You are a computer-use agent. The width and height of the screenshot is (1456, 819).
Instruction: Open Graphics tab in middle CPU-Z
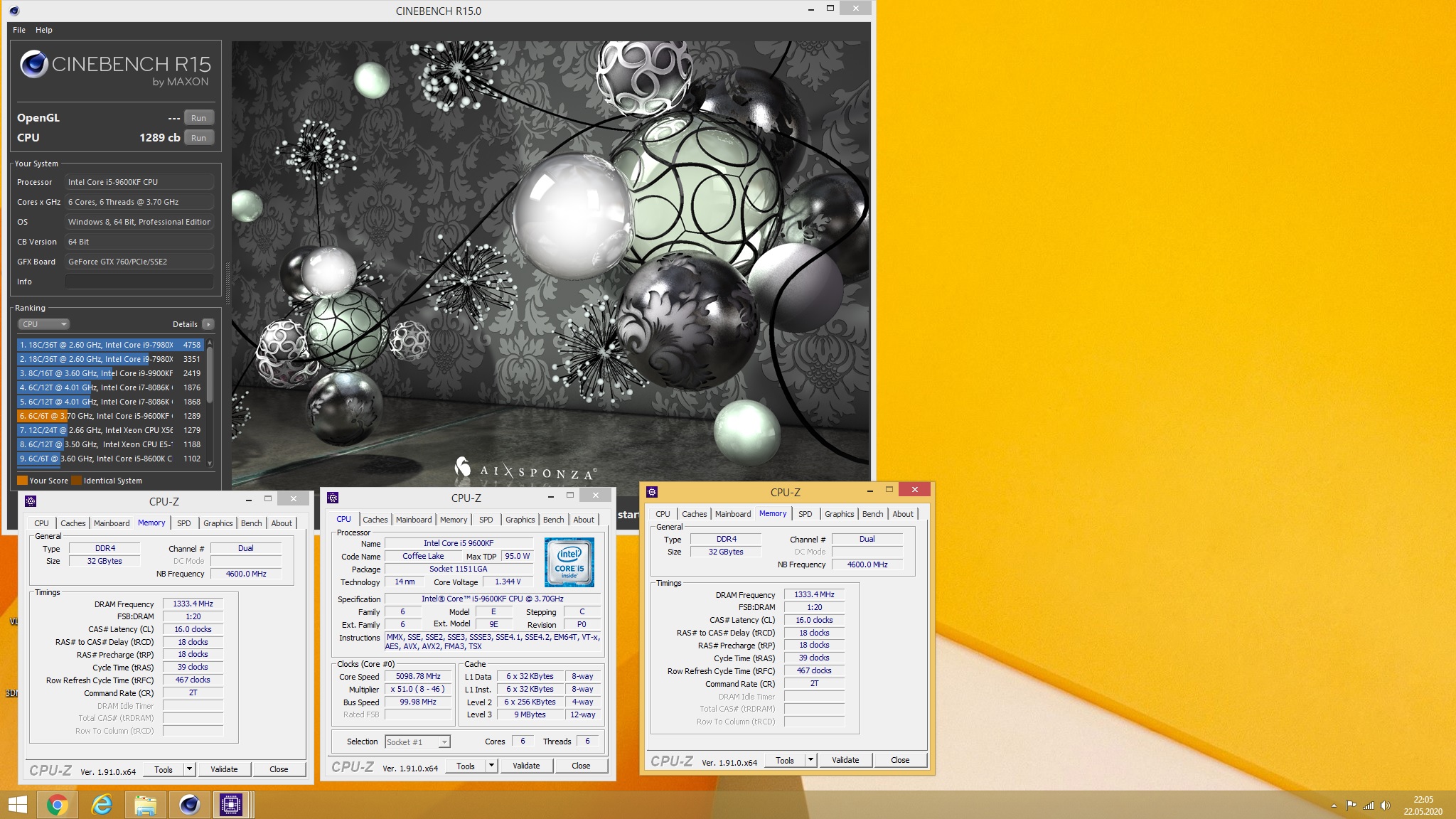tap(520, 520)
